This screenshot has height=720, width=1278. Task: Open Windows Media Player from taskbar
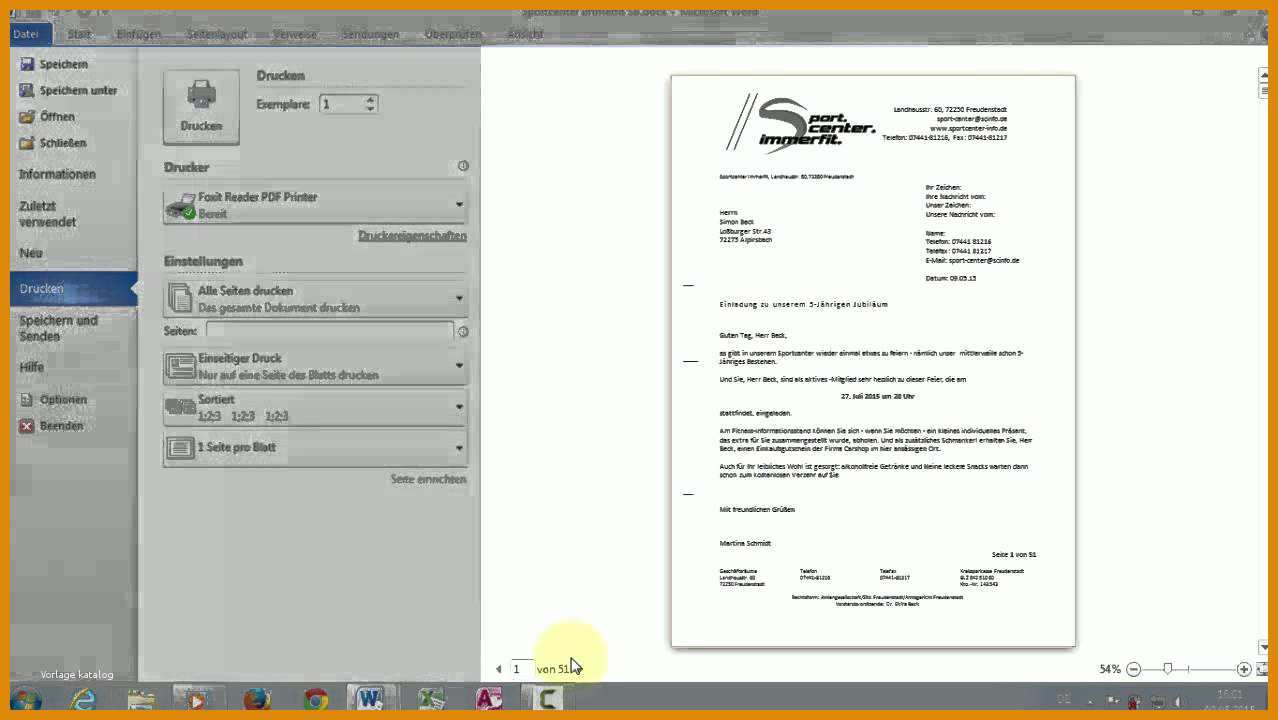[x=197, y=699]
